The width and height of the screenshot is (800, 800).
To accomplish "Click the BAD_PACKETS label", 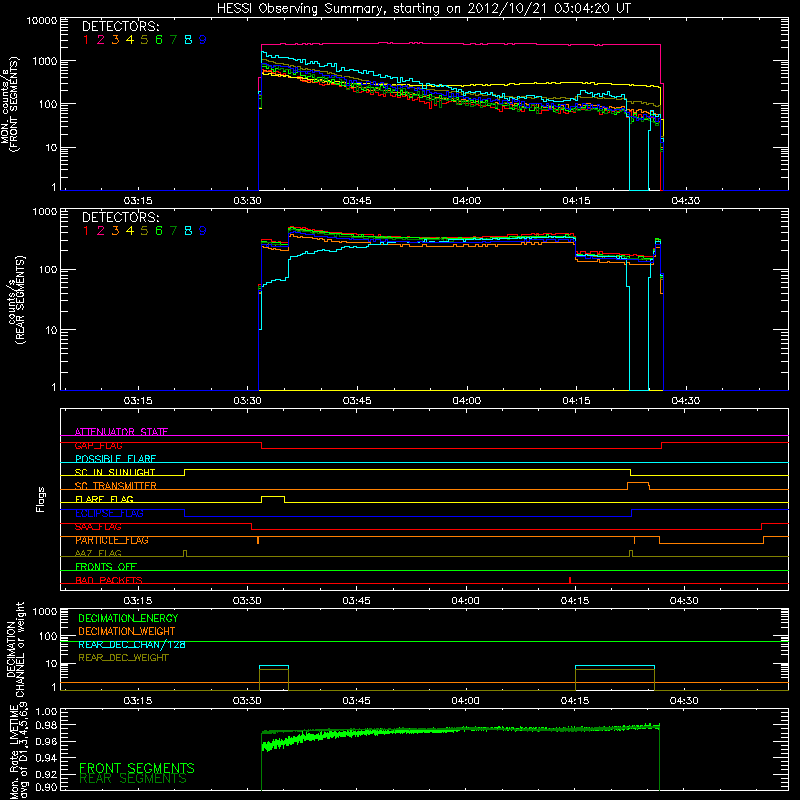I will click(109, 580).
